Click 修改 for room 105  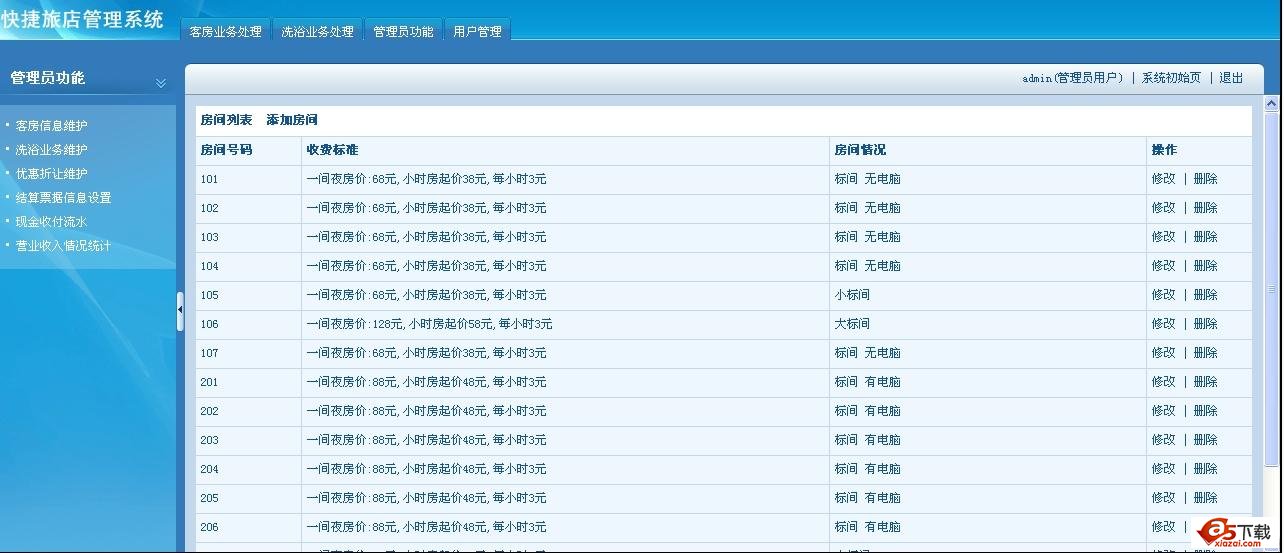1163,295
